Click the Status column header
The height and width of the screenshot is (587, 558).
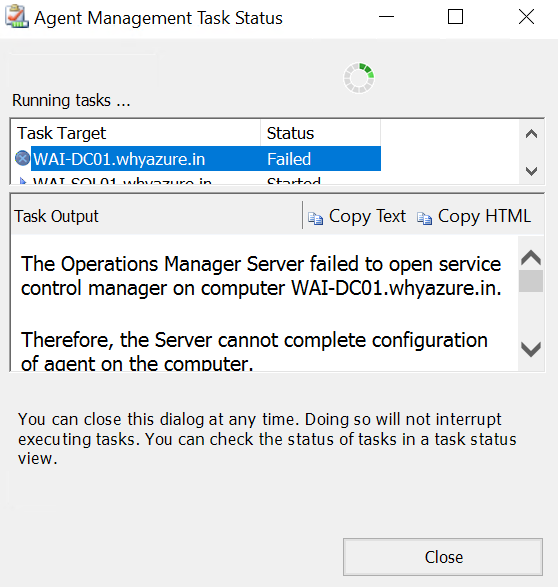320,133
